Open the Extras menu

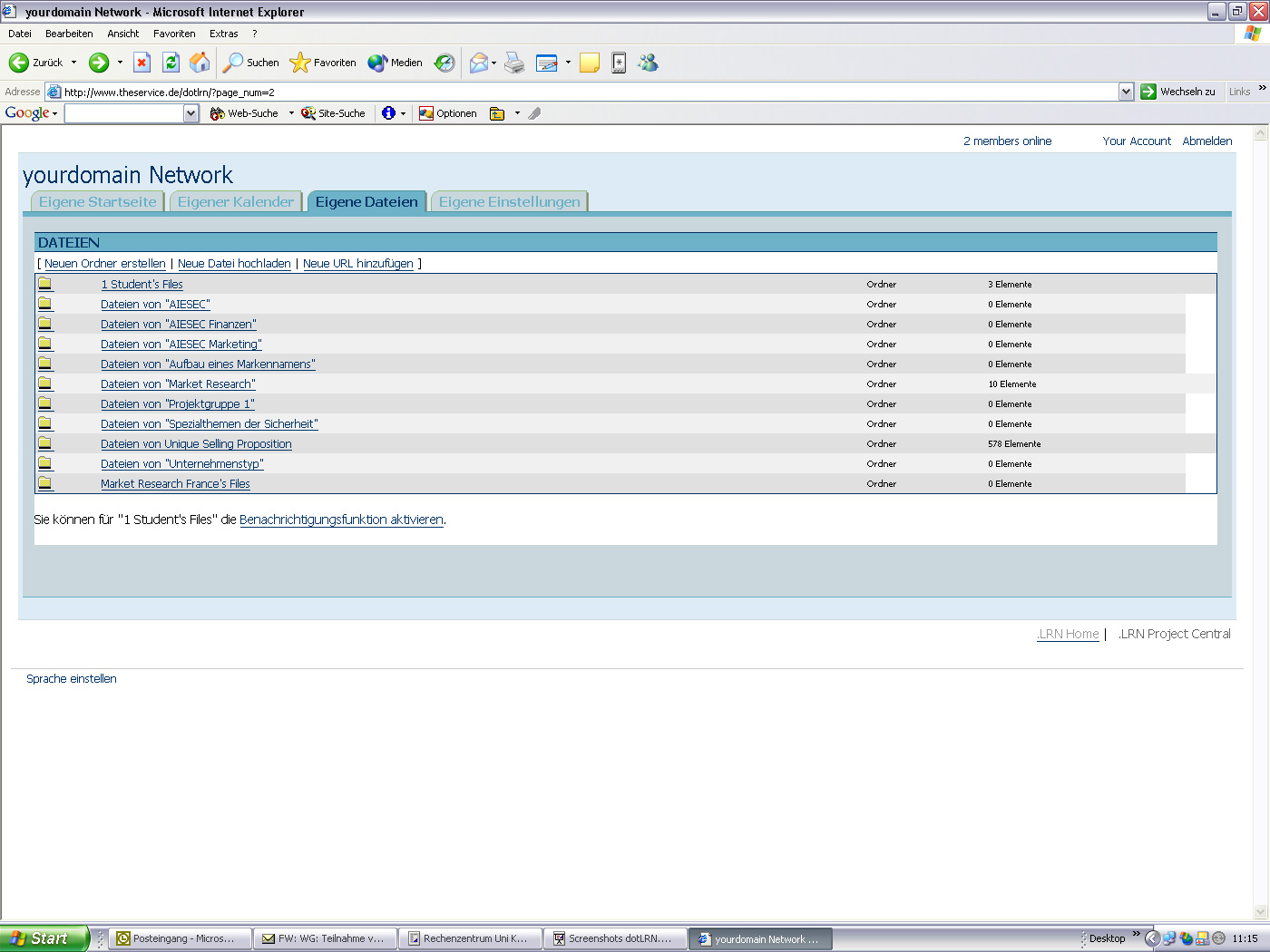(223, 34)
